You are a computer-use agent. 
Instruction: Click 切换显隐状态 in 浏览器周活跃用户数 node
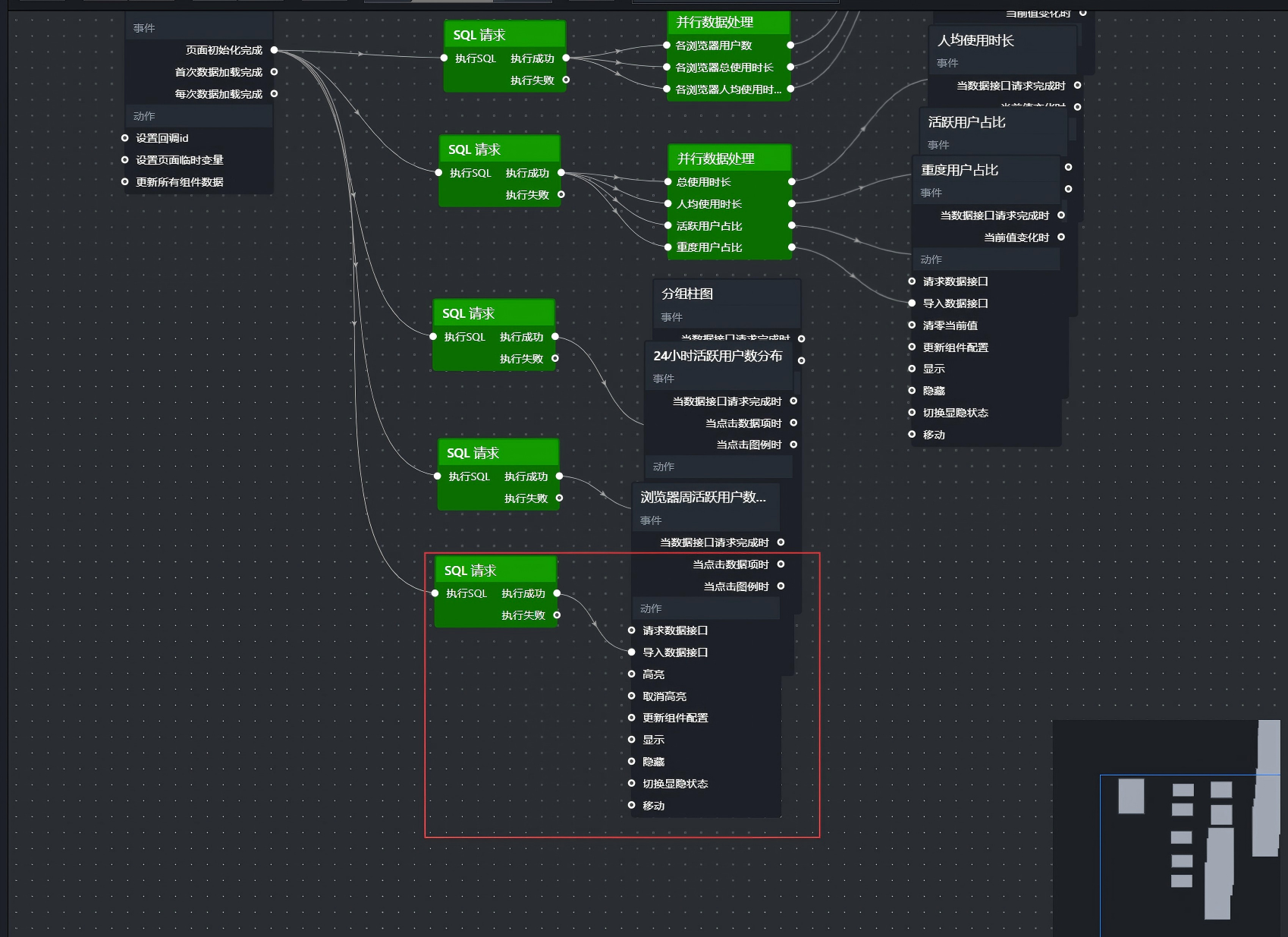click(675, 784)
